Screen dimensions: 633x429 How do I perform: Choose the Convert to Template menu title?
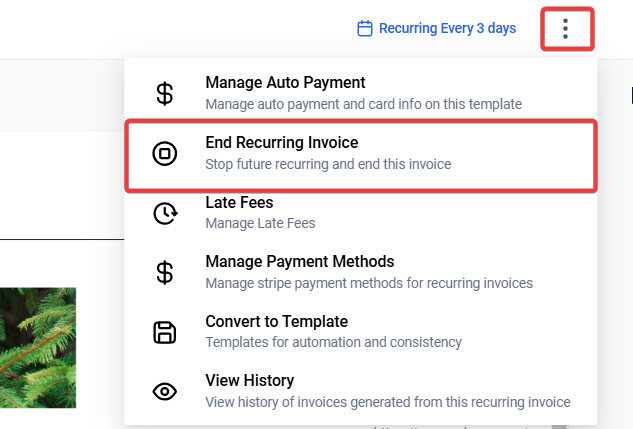tap(276, 322)
